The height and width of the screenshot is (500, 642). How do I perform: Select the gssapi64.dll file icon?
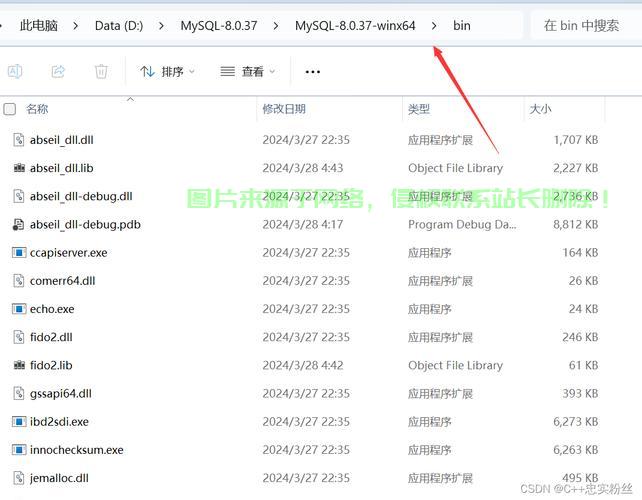click(x=19, y=394)
